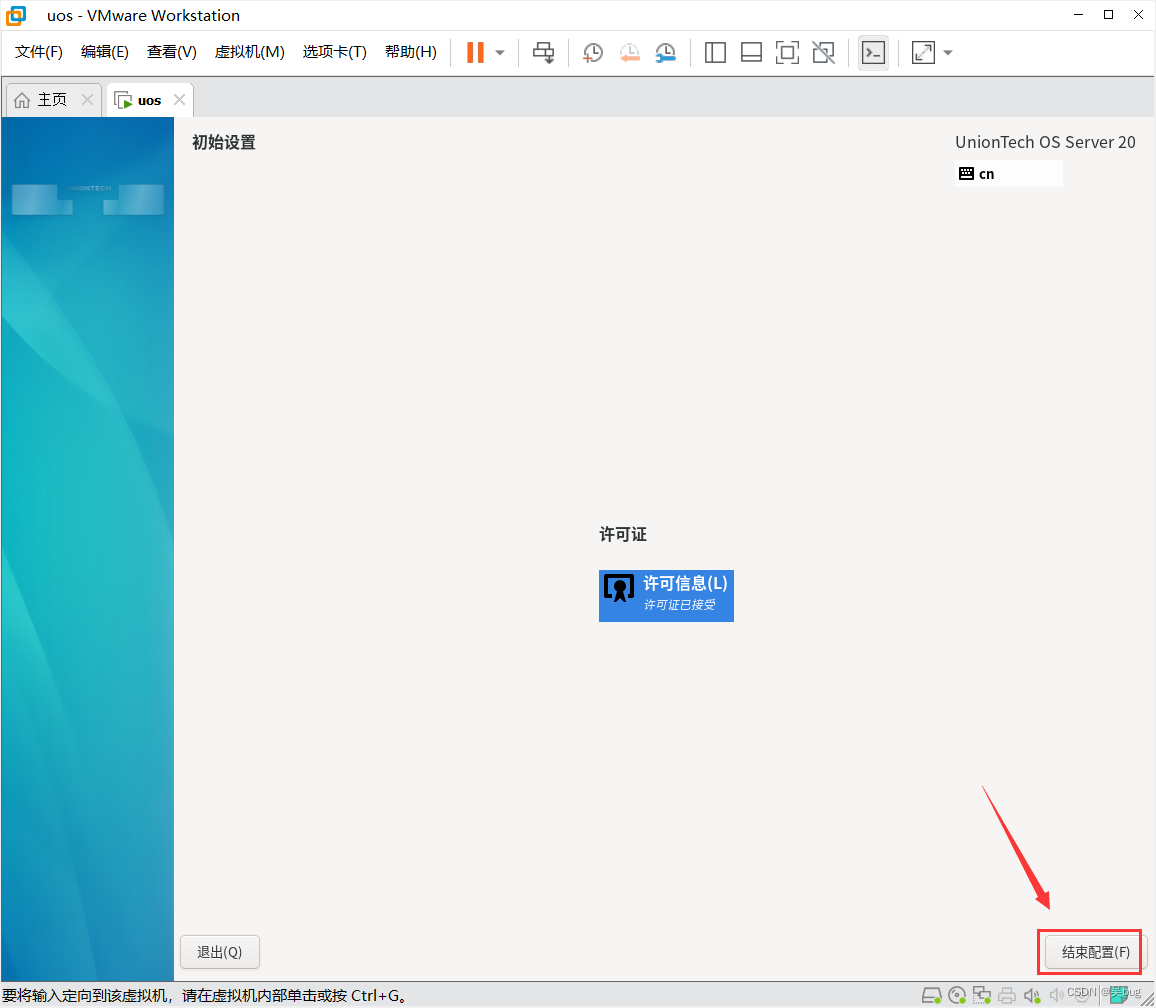Click the 初始设置 heading text
Screen dimensions: 1156x1008
(223, 142)
